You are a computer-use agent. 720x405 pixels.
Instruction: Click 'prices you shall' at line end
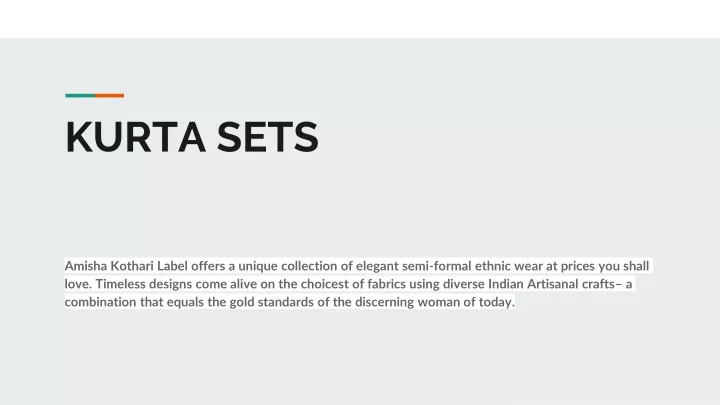coord(605,266)
